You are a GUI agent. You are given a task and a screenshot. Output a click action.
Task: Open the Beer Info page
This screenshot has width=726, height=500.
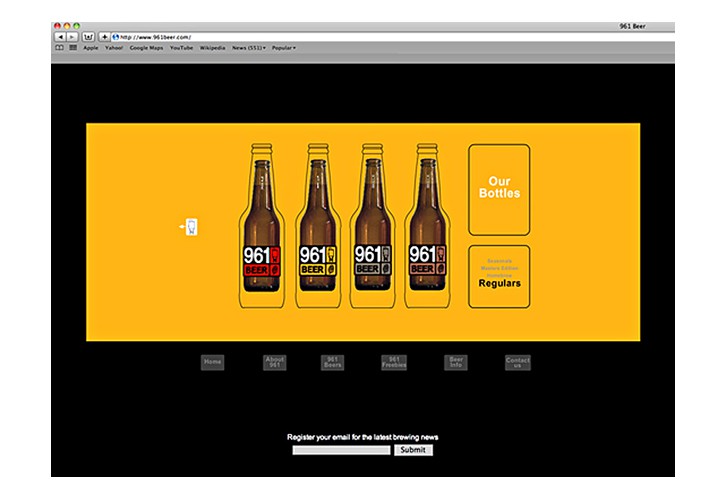click(456, 362)
